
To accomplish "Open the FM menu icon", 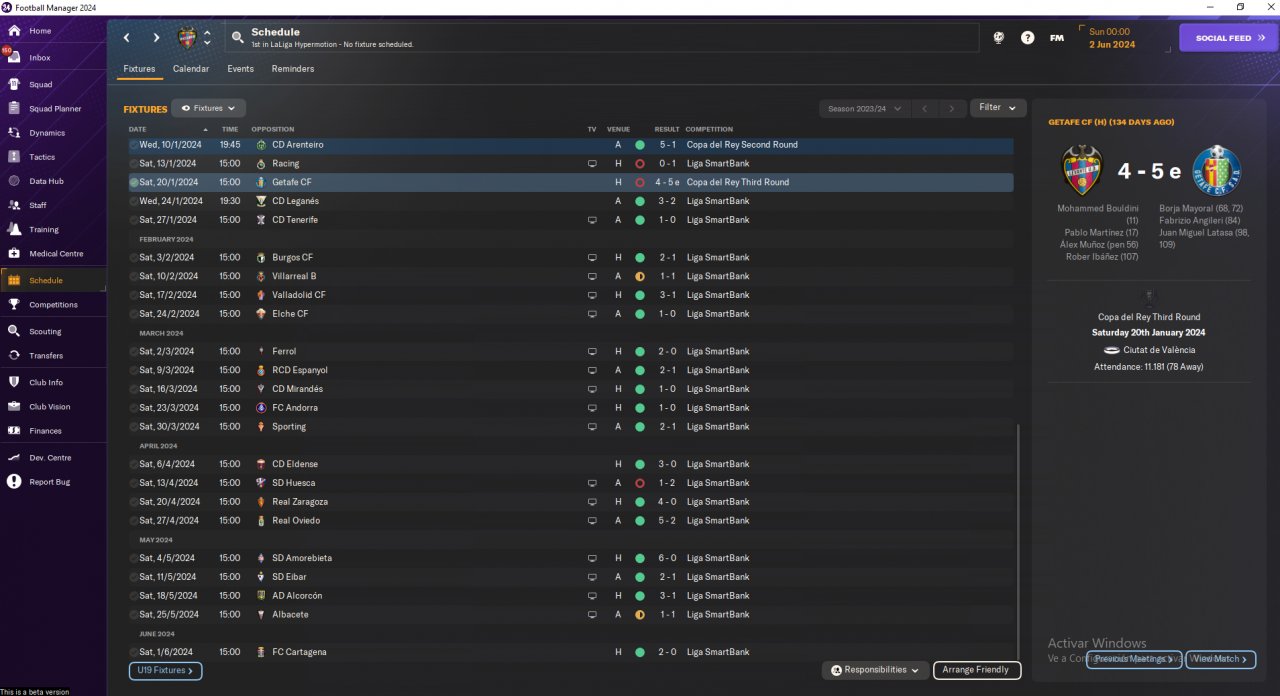I will point(1057,38).
